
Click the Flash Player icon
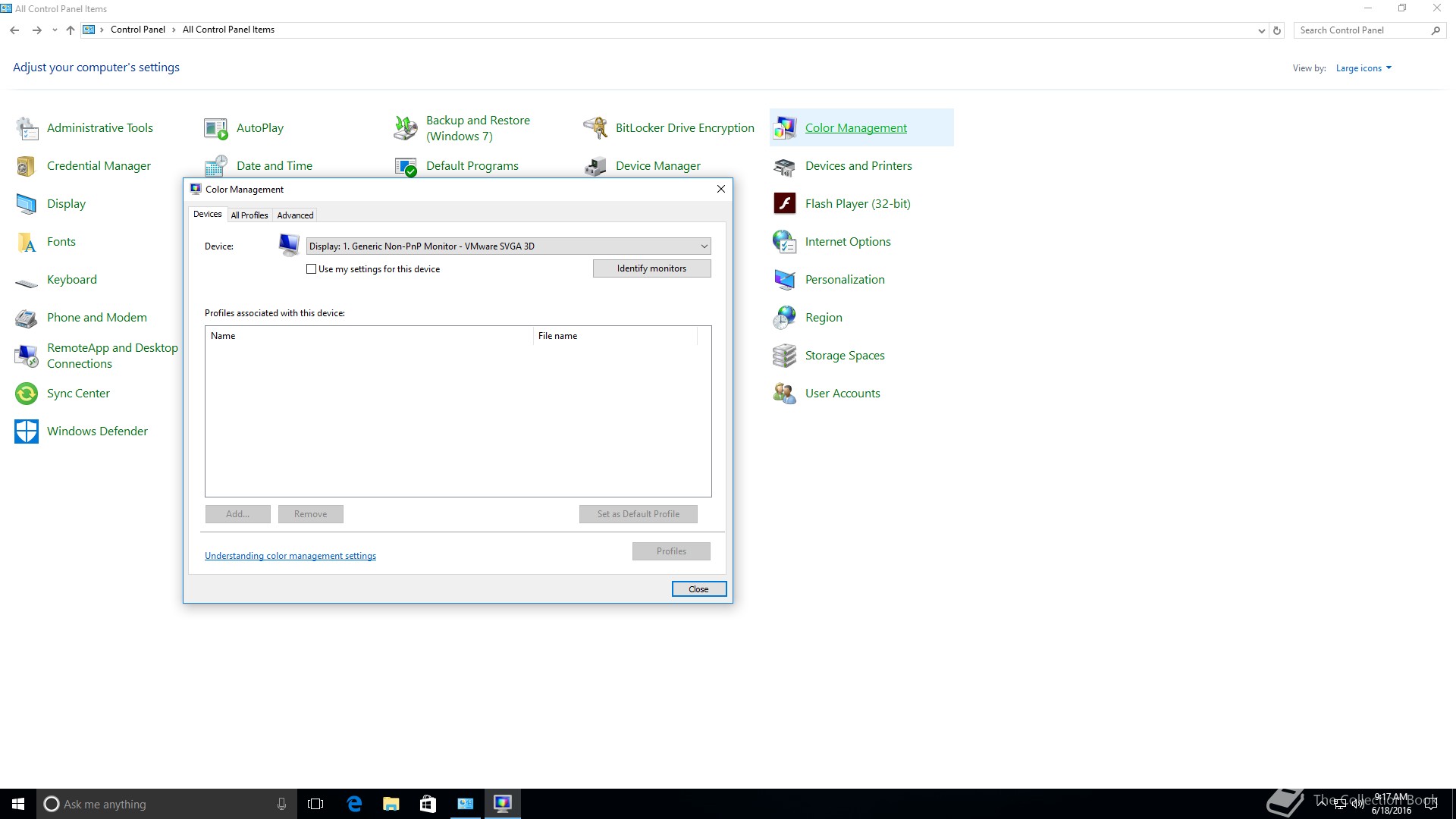point(784,204)
